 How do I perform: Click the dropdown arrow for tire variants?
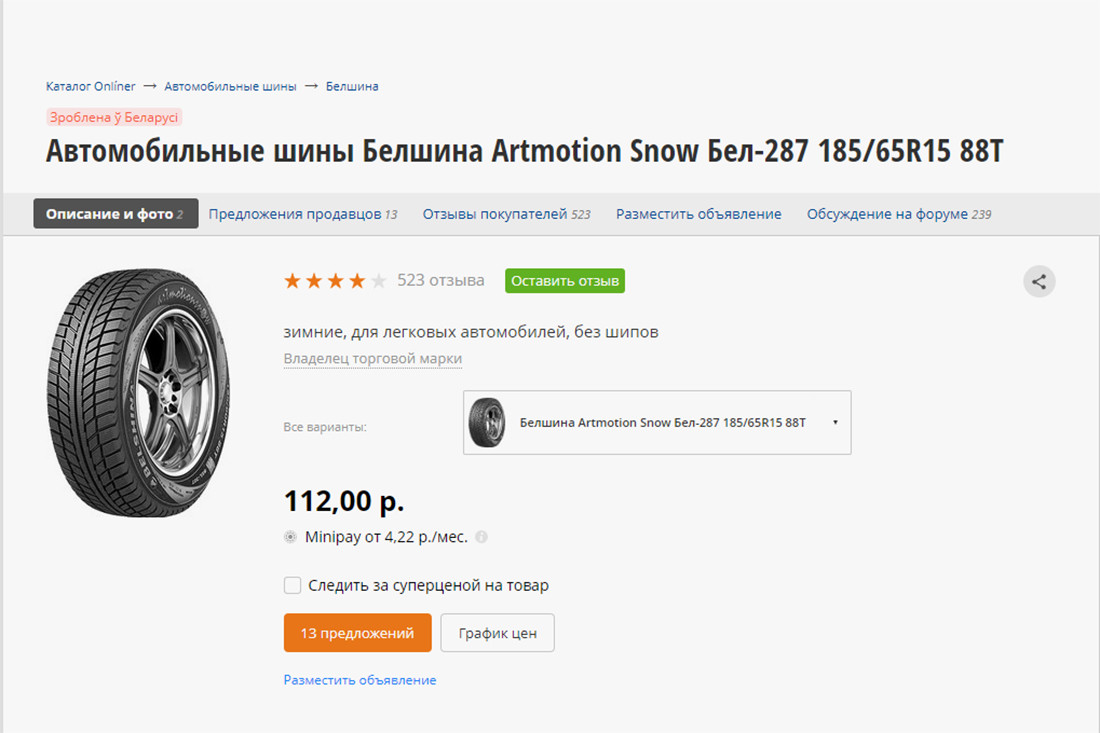pyautogui.click(x=835, y=423)
